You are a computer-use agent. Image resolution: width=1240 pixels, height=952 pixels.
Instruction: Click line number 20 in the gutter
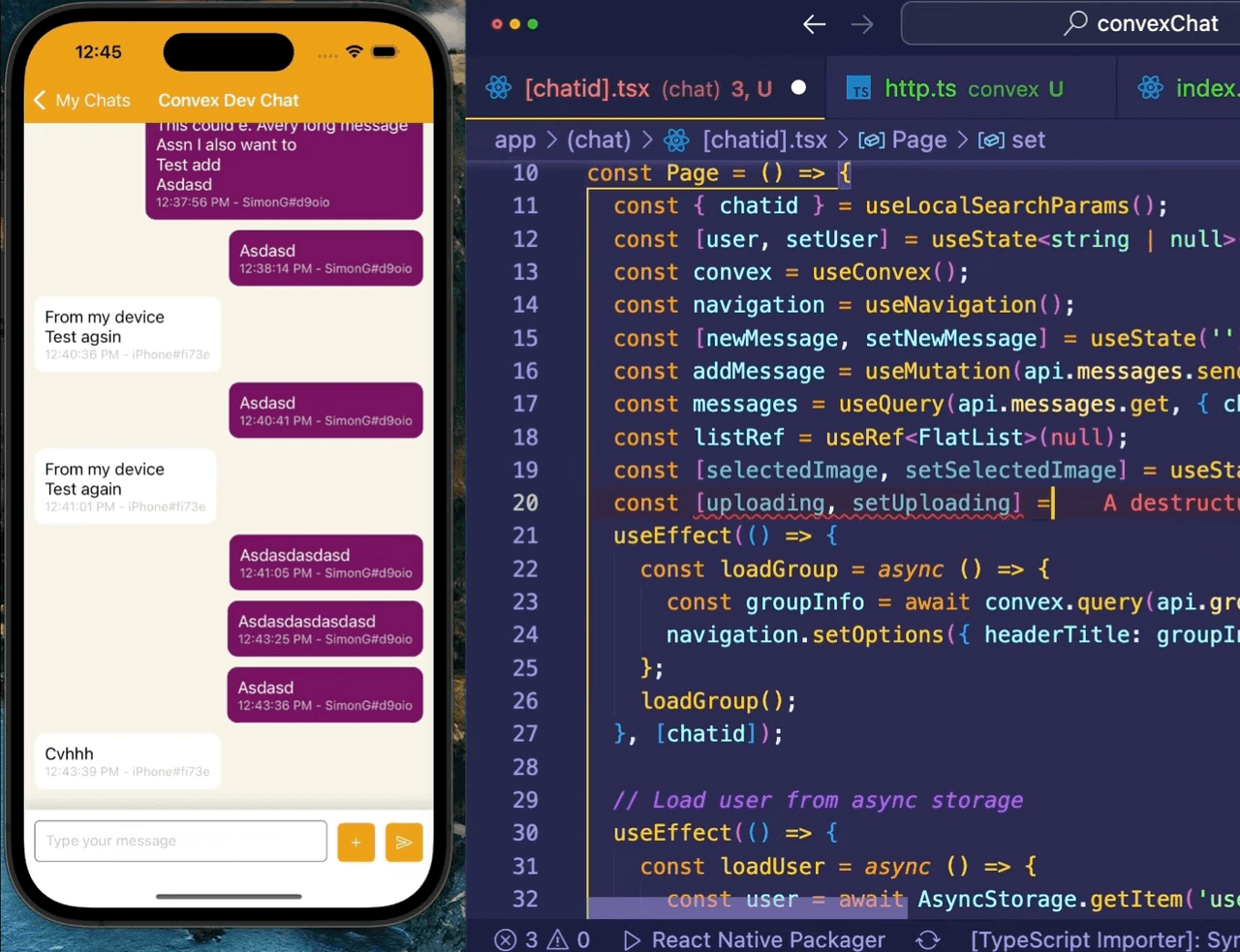point(525,503)
